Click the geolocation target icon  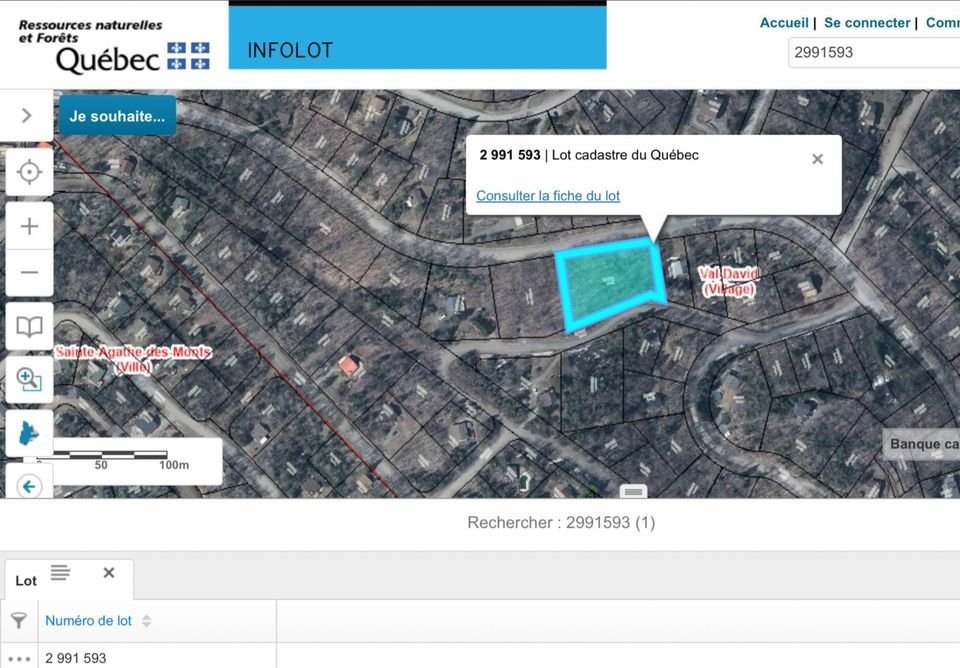point(29,172)
